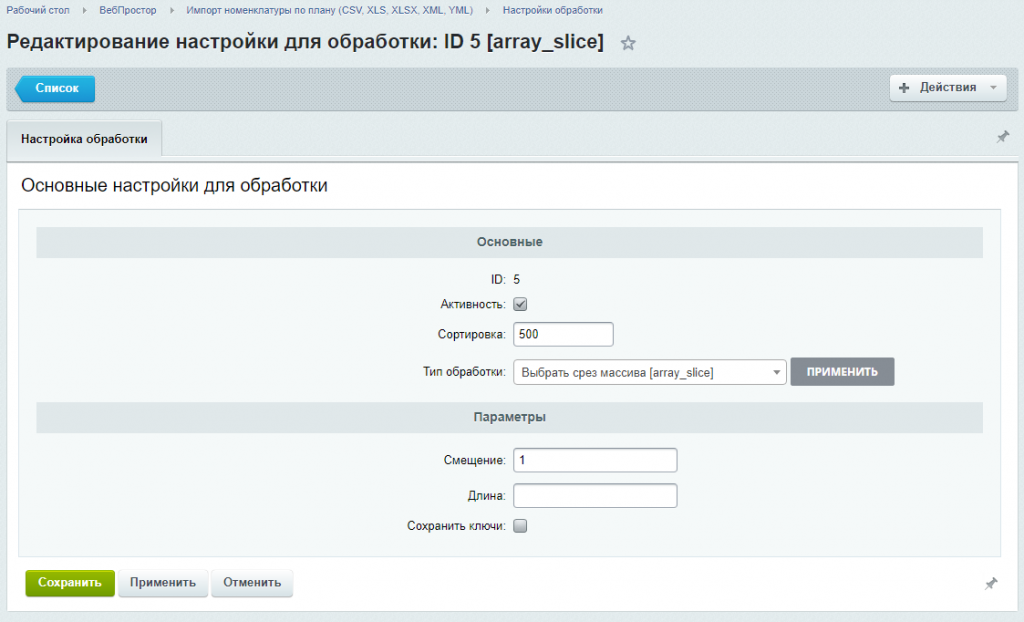Go back using the Список button
Viewport: 1024px width, 622px height.
point(56,88)
